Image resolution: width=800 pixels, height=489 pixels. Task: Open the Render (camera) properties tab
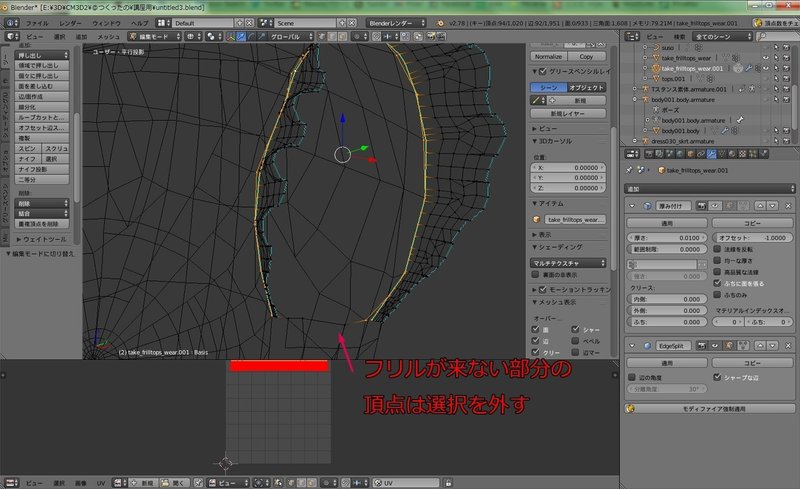pyautogui.click(x=649, y=154)
